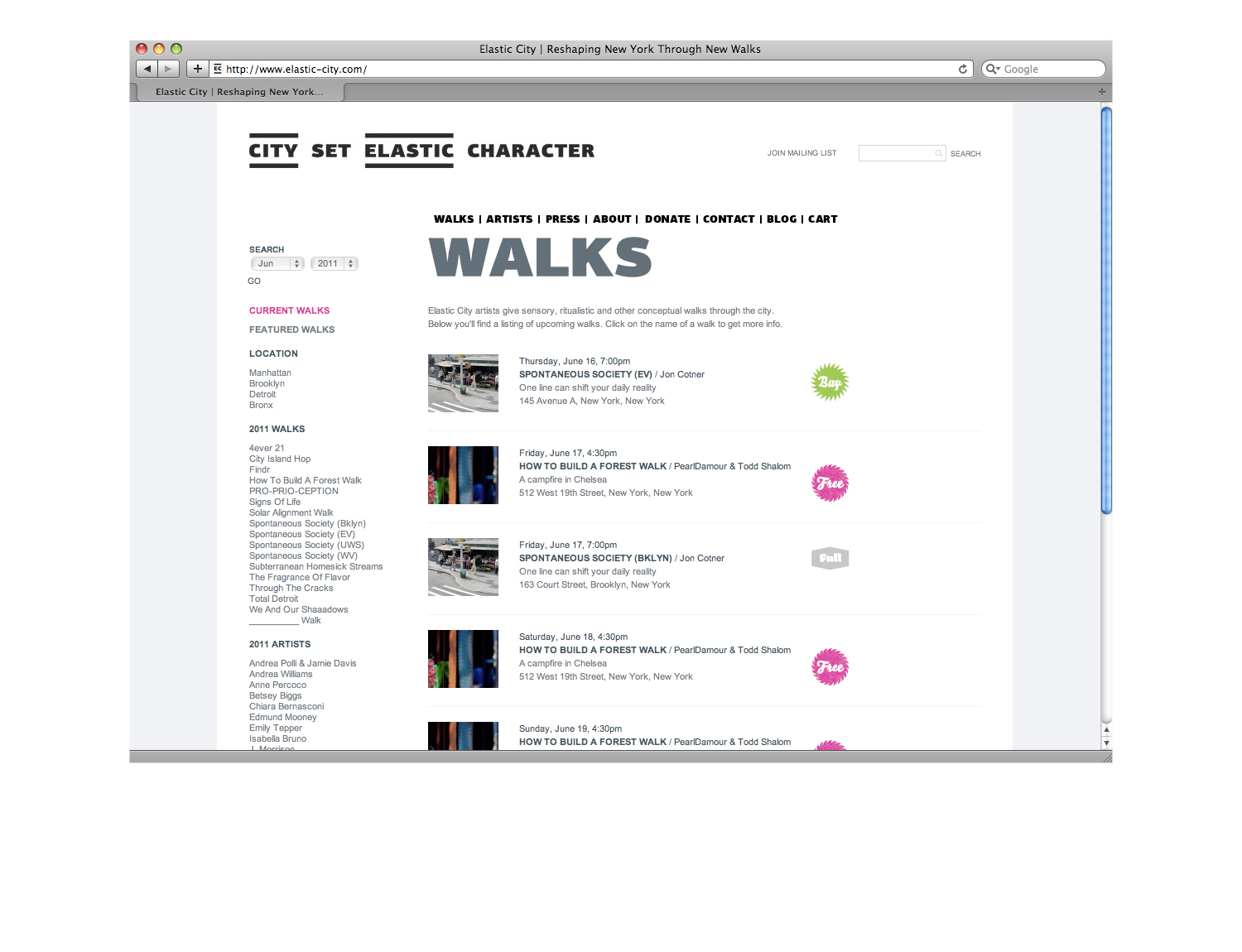This screenshot has height=952, width=1242.
Task: Click the scroll down arrow of the scrollbar
Action: [x=1106, y=743]
